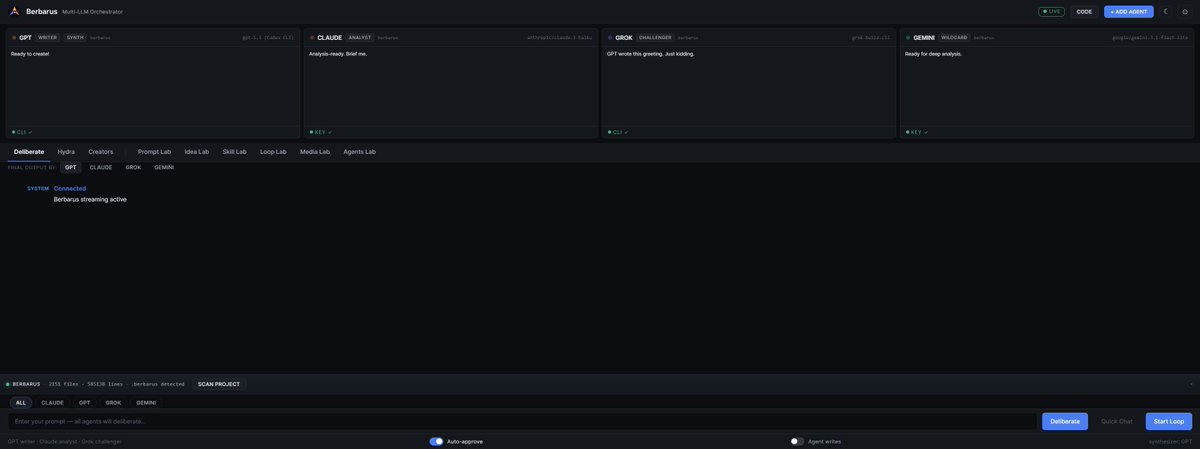1200x449 pixels.
Task: Click the CLI status indicator in GROK panel
Action: click(618, 132)
